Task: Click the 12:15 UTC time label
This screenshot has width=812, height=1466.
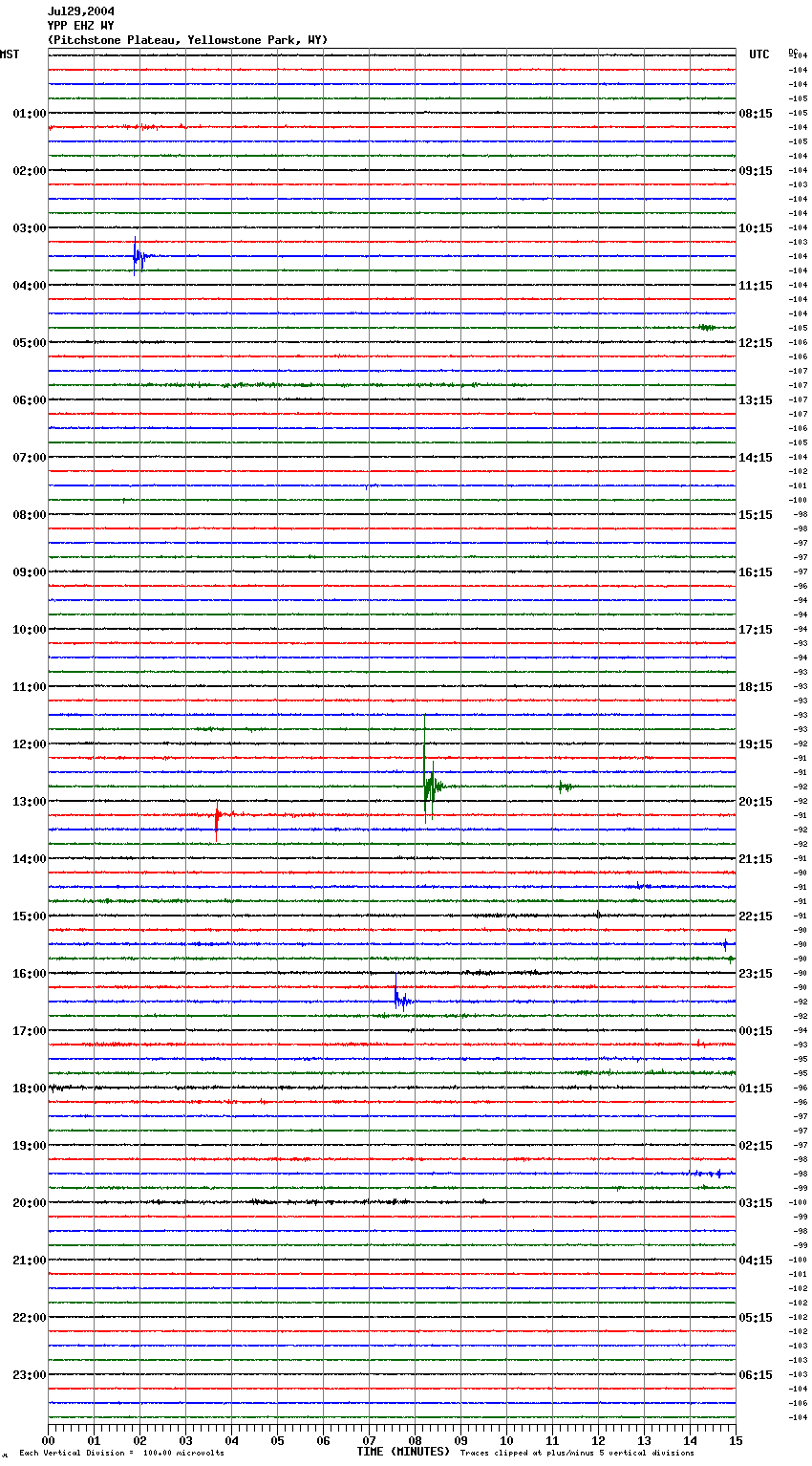Action: (756, 343)
